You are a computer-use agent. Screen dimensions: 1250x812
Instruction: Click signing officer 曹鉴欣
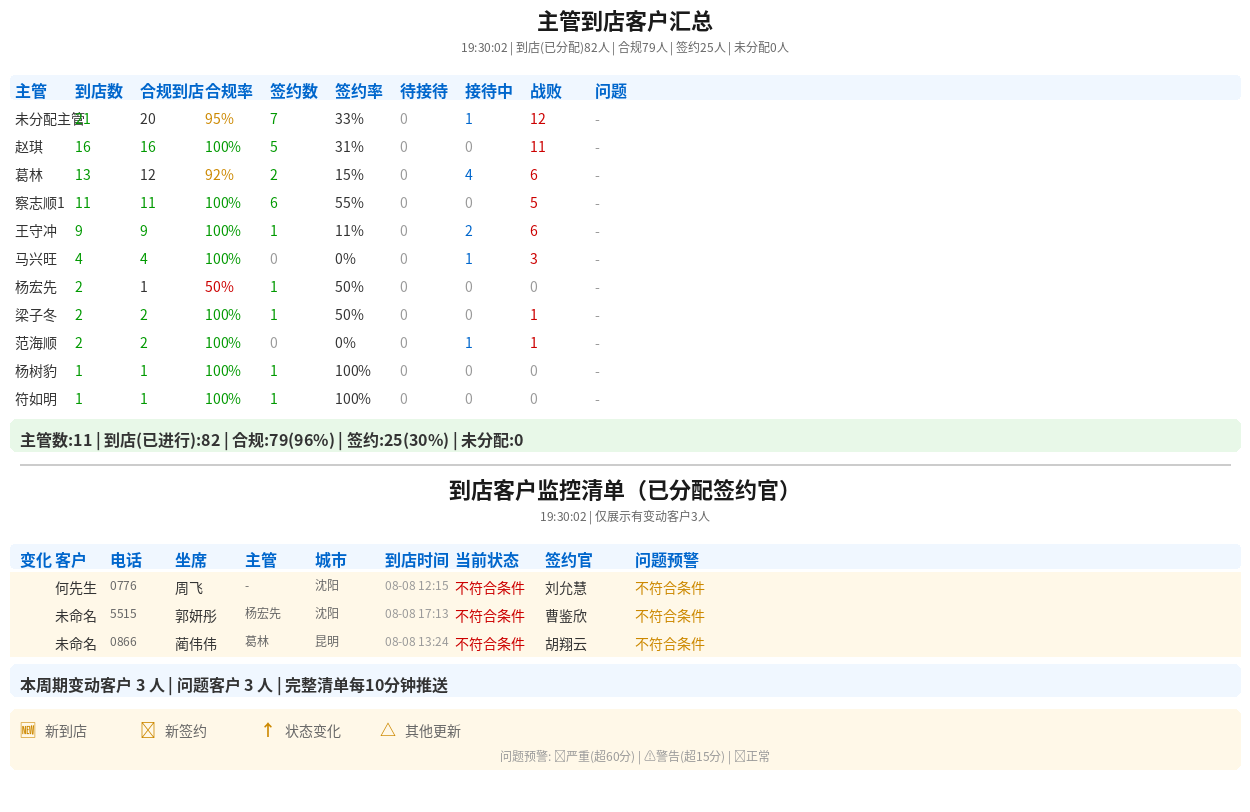[566, 616]
